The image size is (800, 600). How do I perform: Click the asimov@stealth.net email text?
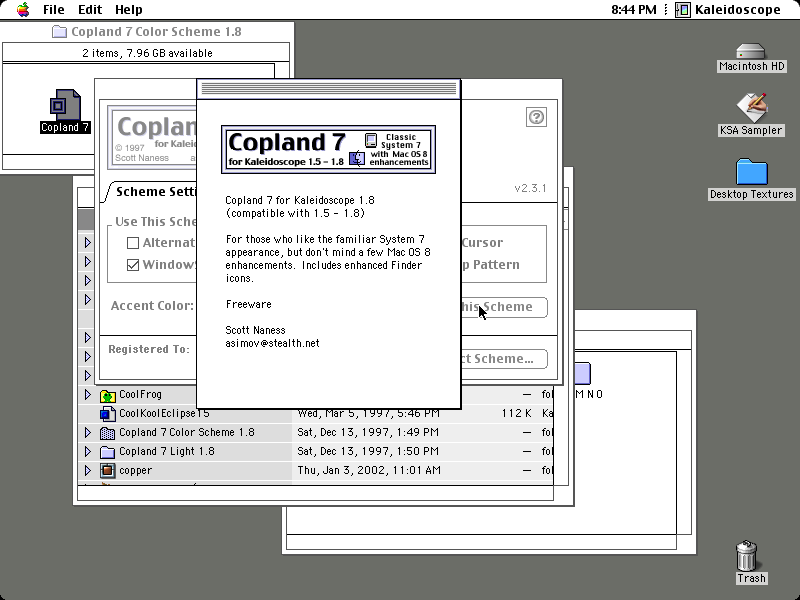272,343
